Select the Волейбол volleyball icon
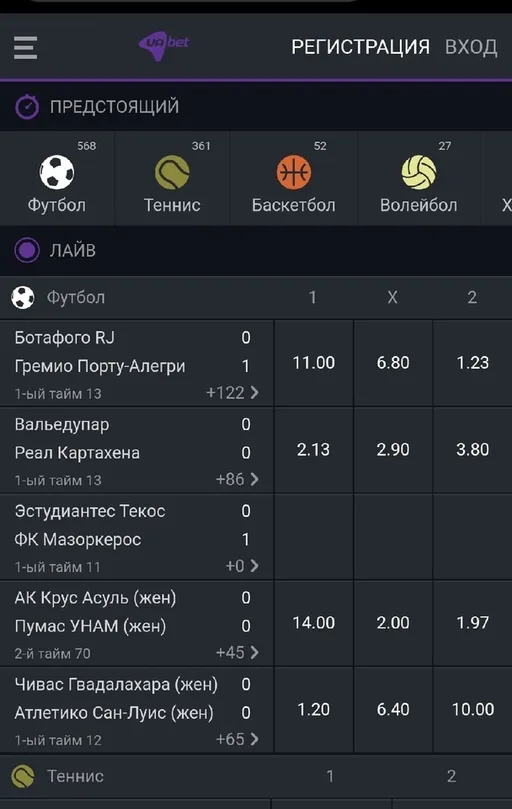This screenshot has height=809, width=512. pos(419,172)
